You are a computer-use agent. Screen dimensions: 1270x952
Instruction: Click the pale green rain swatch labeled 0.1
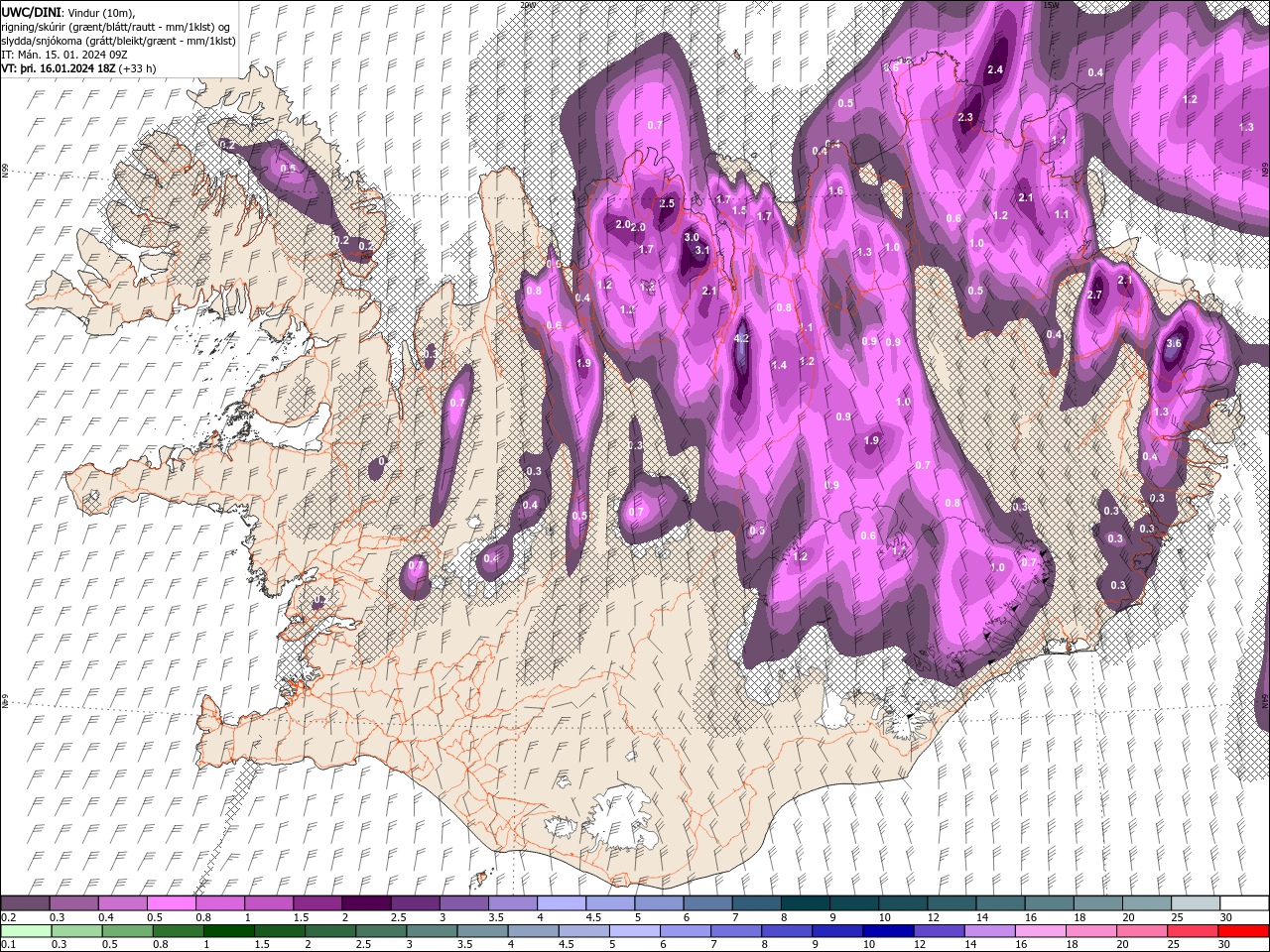tap(25, 930)
